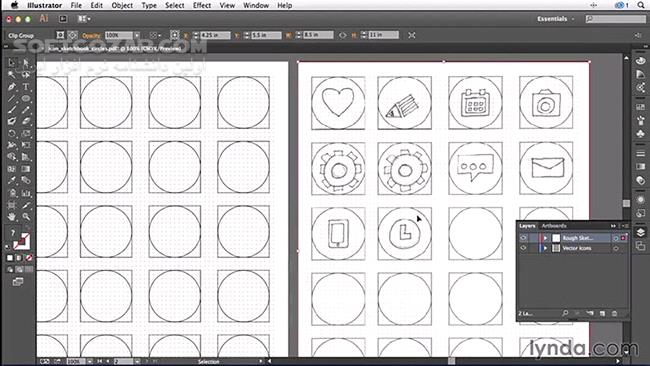The width and height of the screenshot is (650, 366).
Task: Select the Eraser tool
Action: pyautogui.click(x=26, y=121)
